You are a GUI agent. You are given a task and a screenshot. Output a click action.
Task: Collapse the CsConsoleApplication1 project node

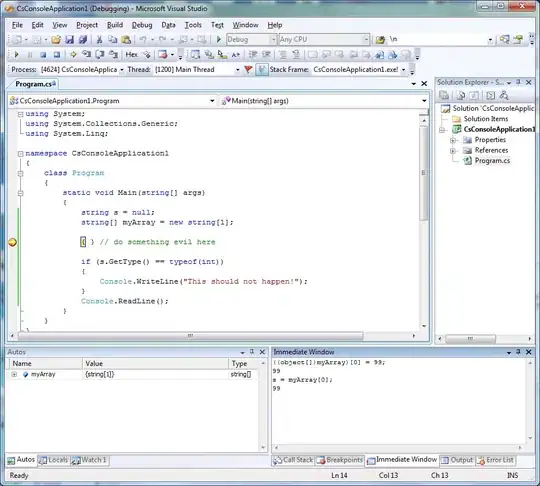(442, 130)
